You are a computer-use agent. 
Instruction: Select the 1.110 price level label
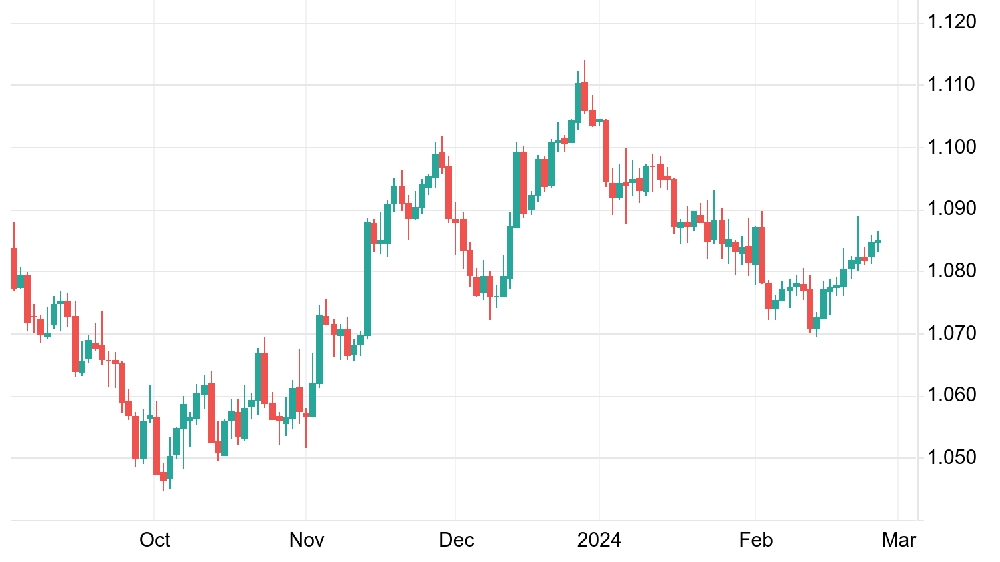click(952, 84)
